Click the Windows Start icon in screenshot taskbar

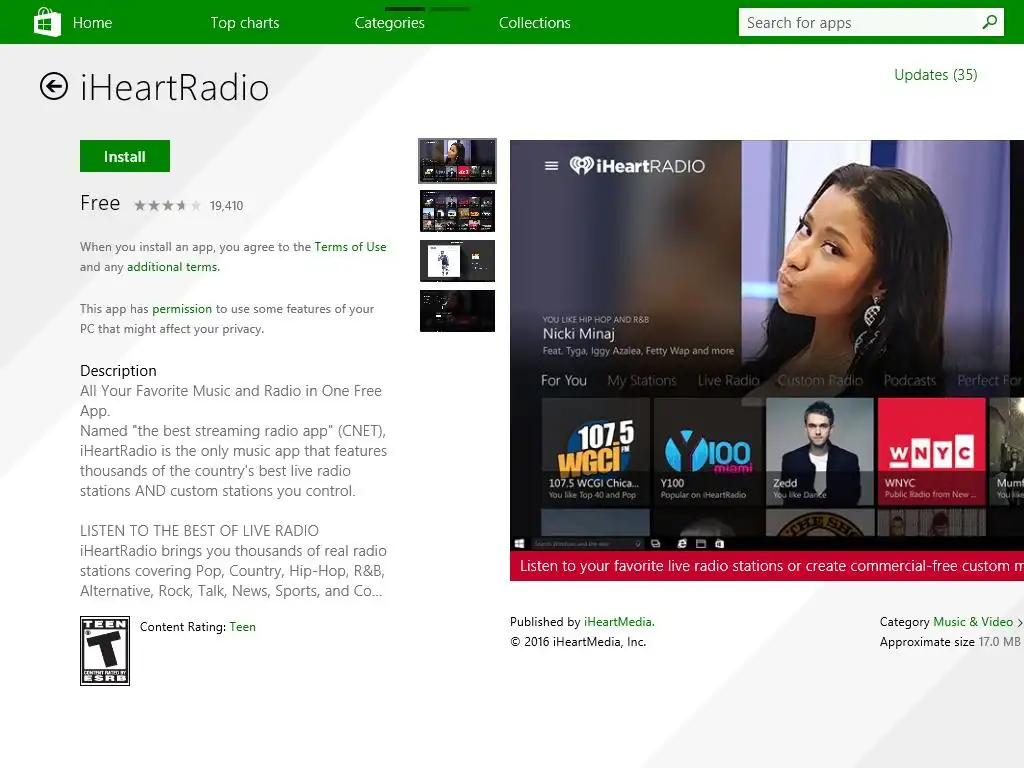coord(519,543)
